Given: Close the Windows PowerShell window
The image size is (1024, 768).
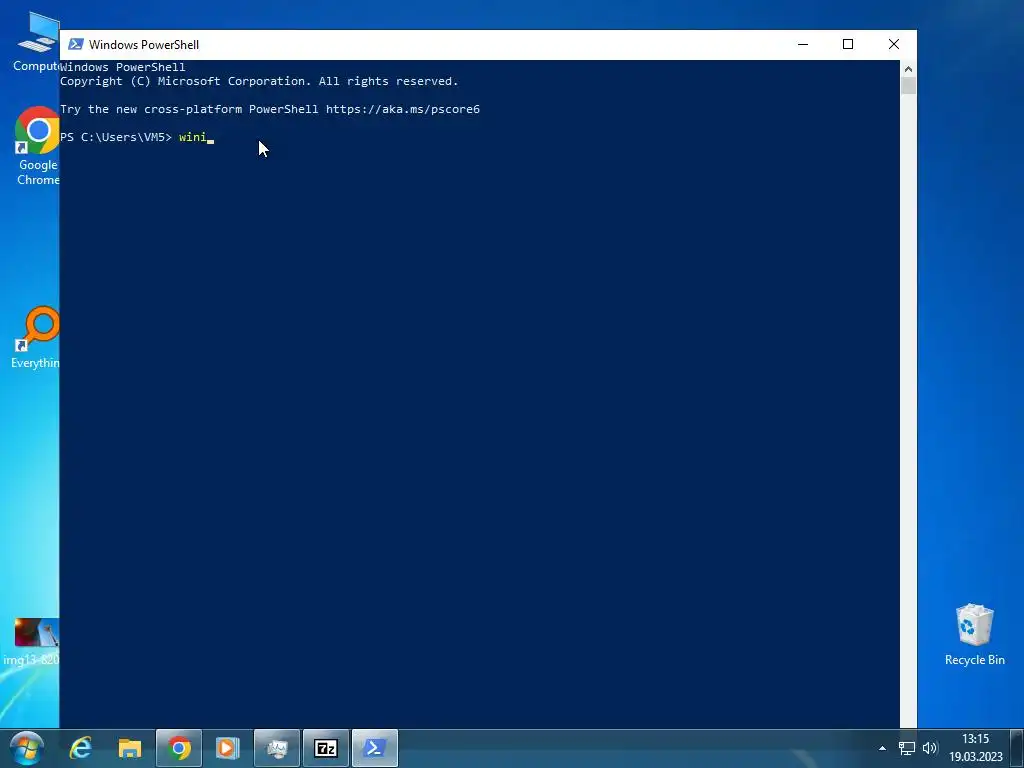Looking at the screenshot, I should click(894, 44).
